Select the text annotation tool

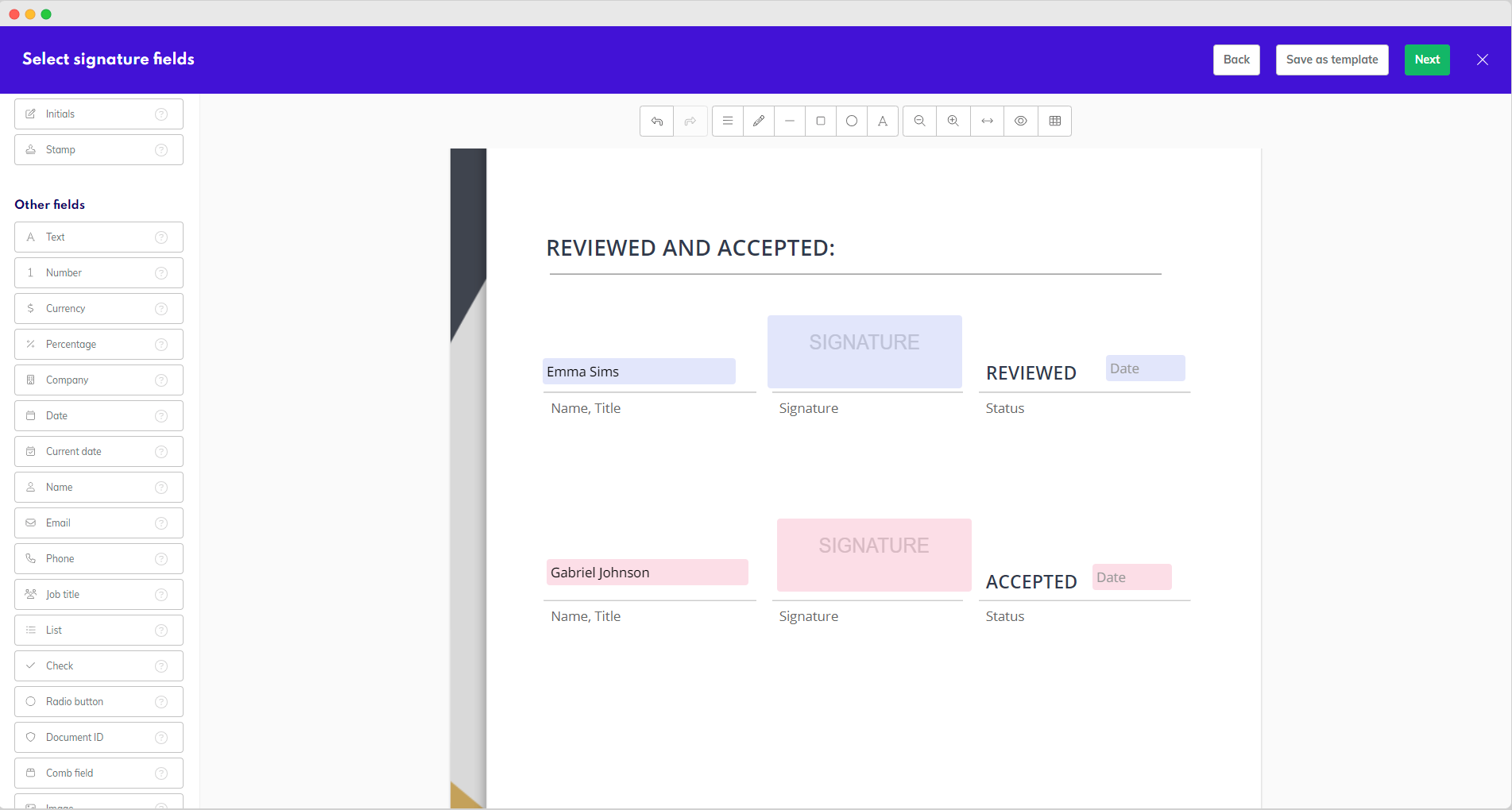(883, 121)
